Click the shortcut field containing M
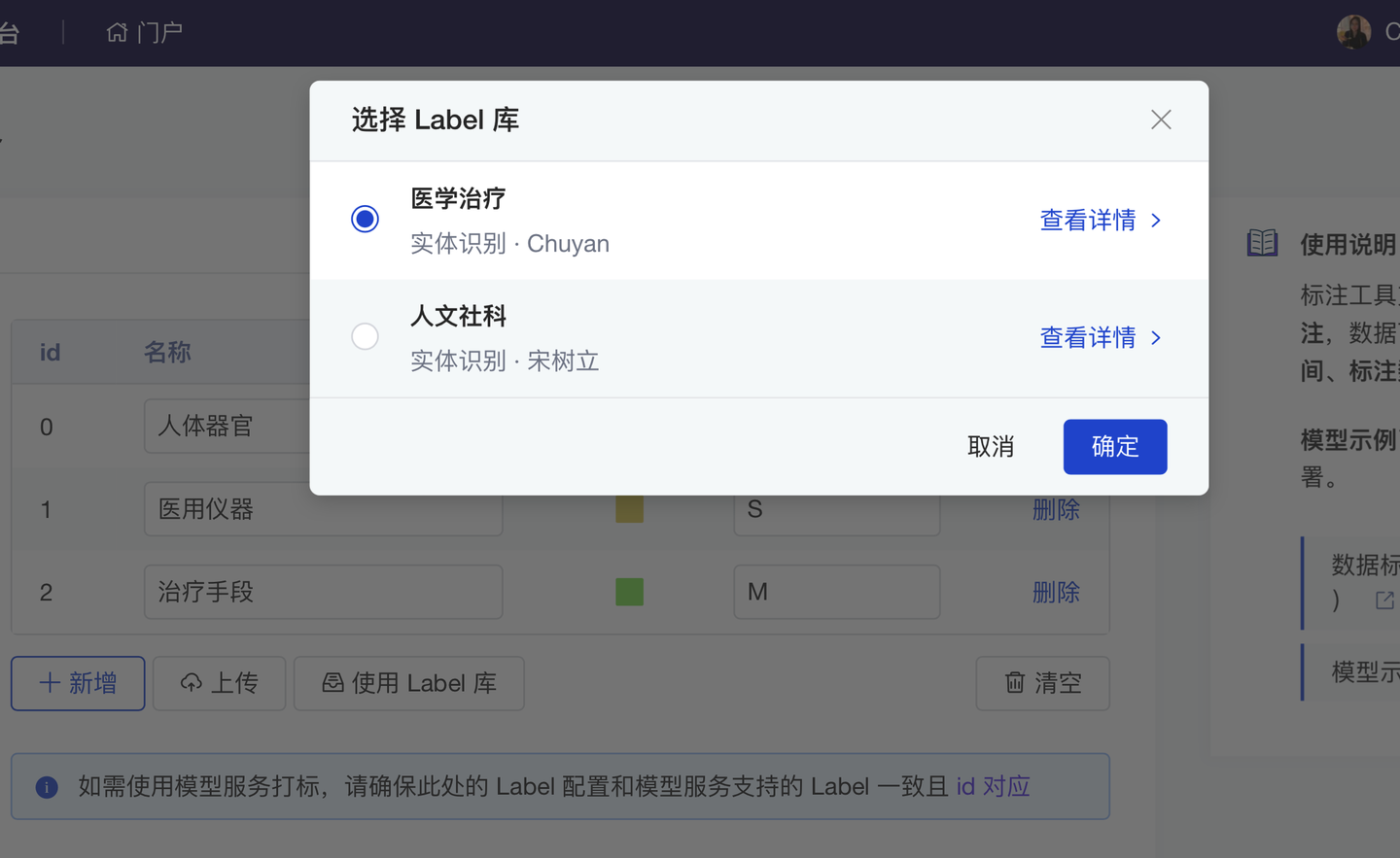Viewport: 1400px width, 858px height. click(836, 592)
